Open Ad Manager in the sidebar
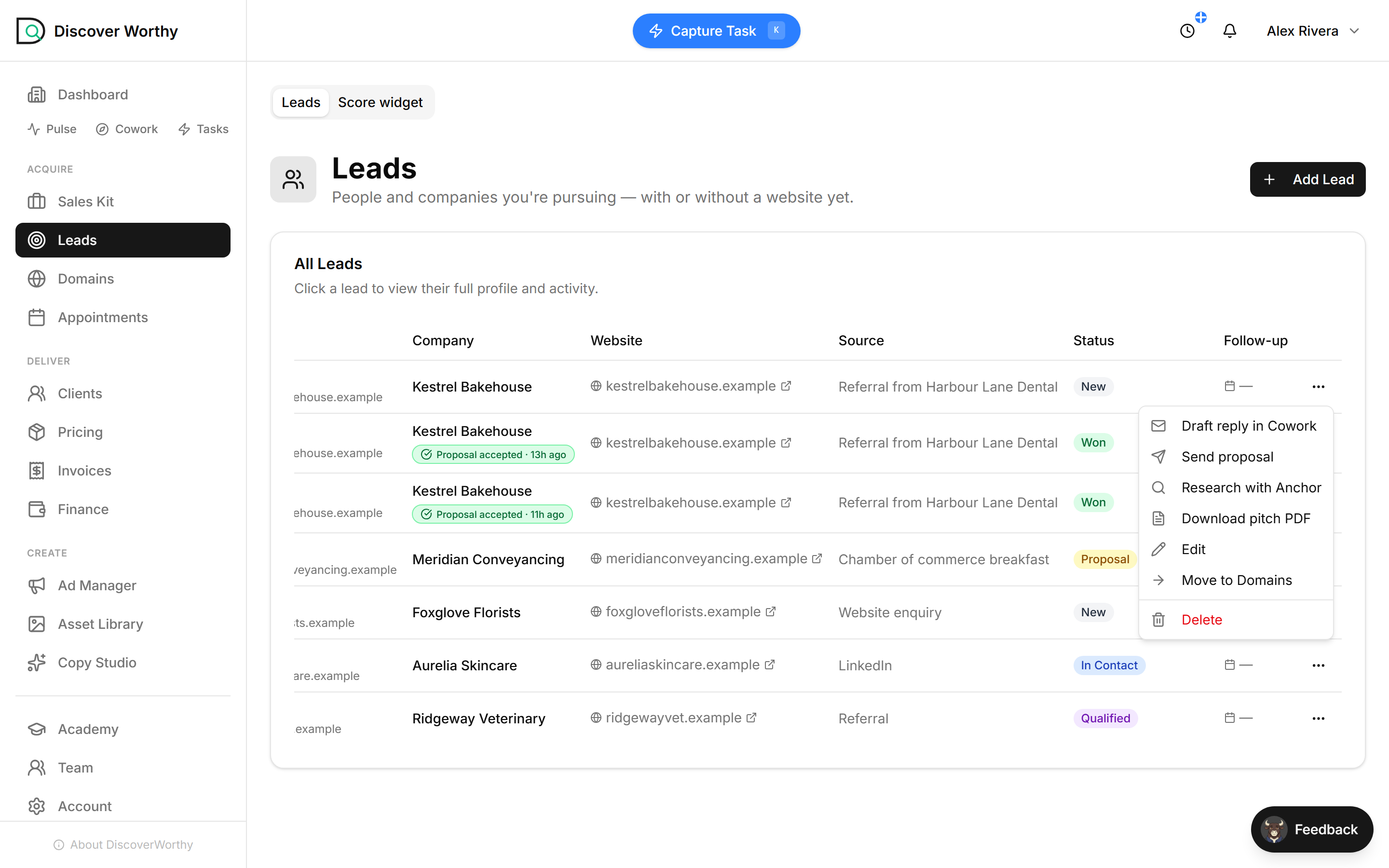Image resolution: width=1389 pixels, height=868 pixels. coord(123,585)
